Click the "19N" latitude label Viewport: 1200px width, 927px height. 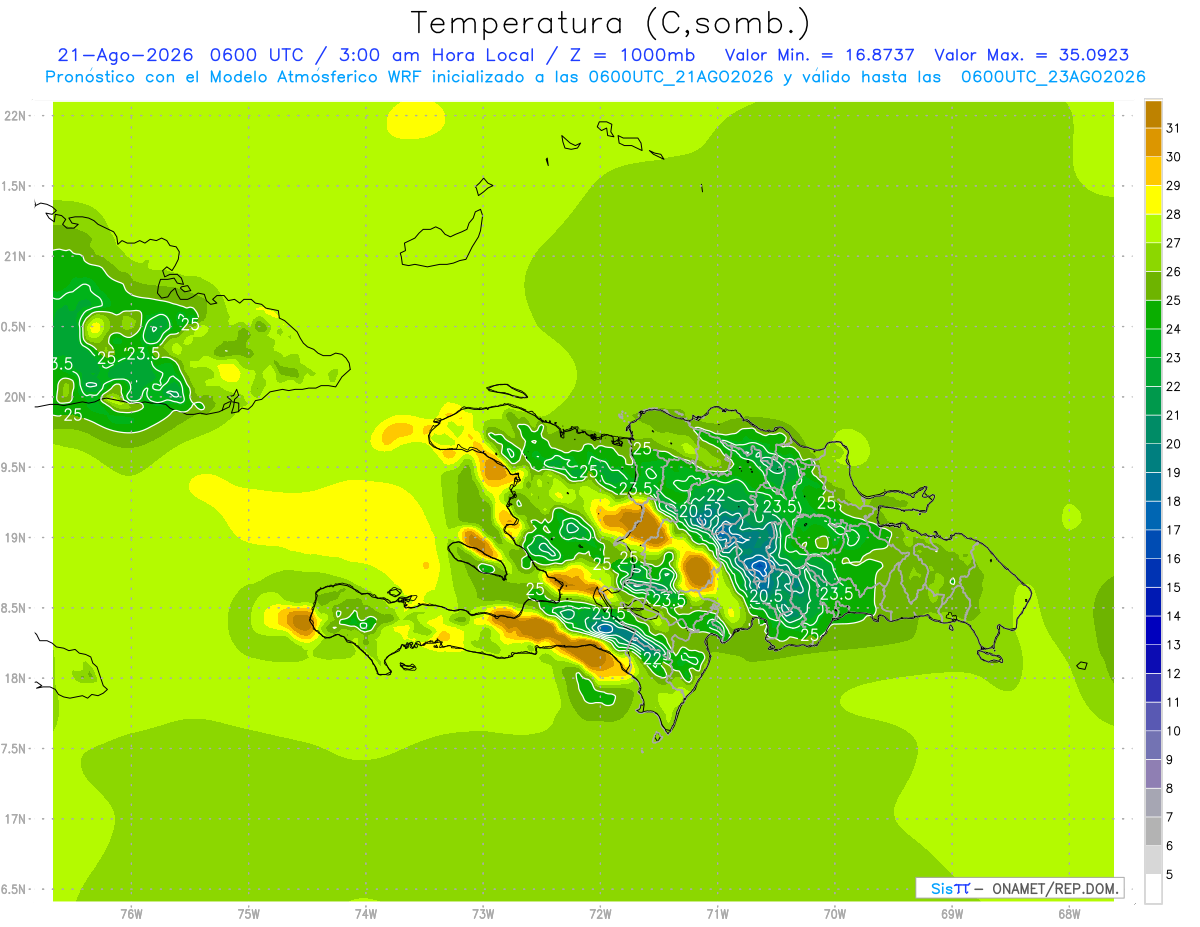pos(16,538)
